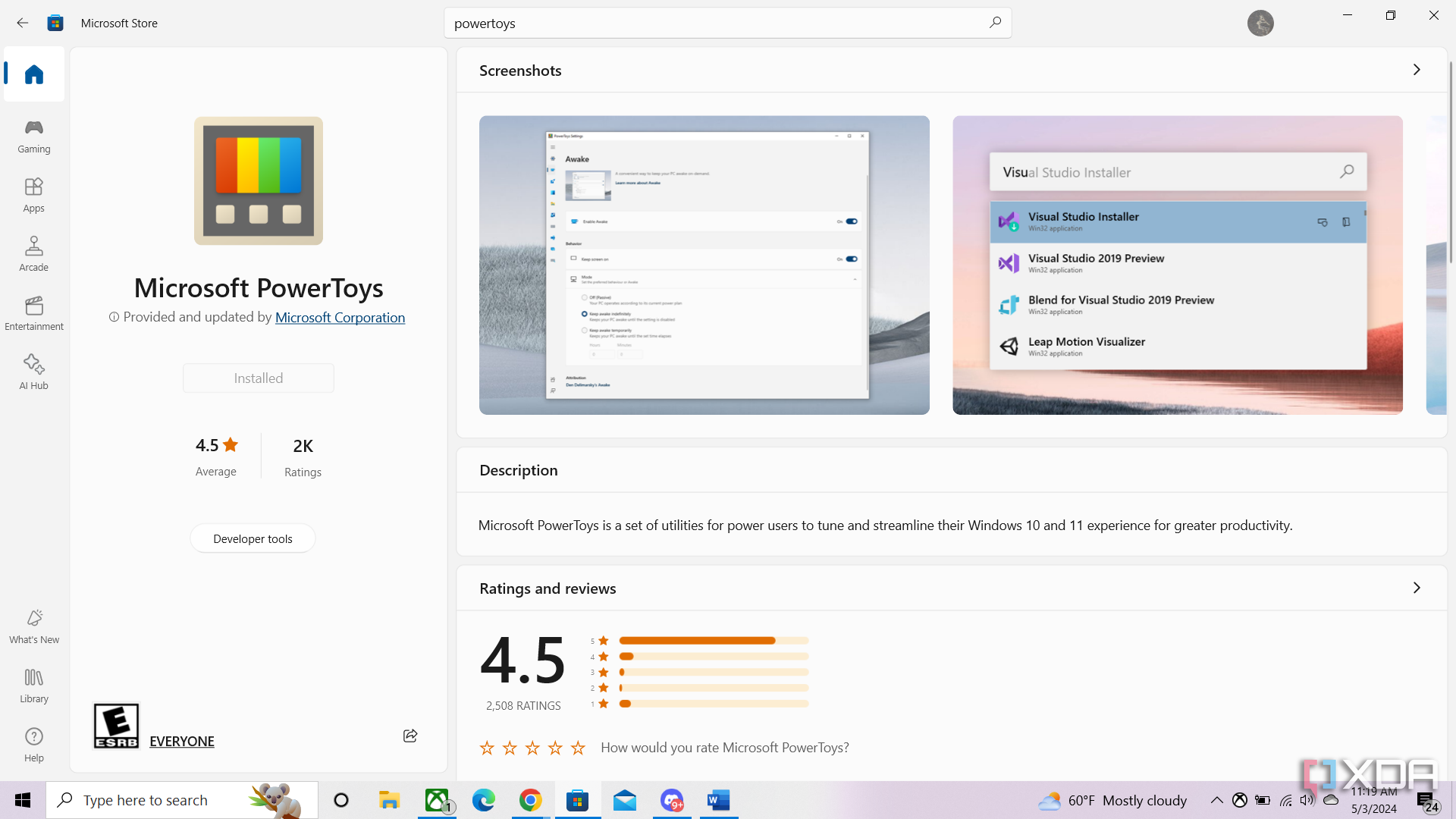Rate PowerToys one star
Viewport: 1456px width, 819px height.
[x=487, y=748]
